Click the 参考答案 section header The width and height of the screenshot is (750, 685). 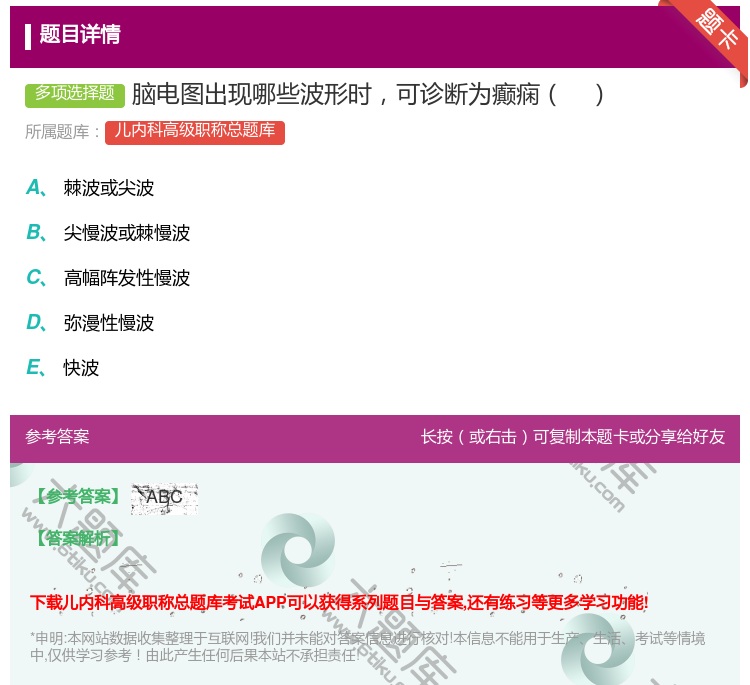pyautogui.click(x=57, y=437)
